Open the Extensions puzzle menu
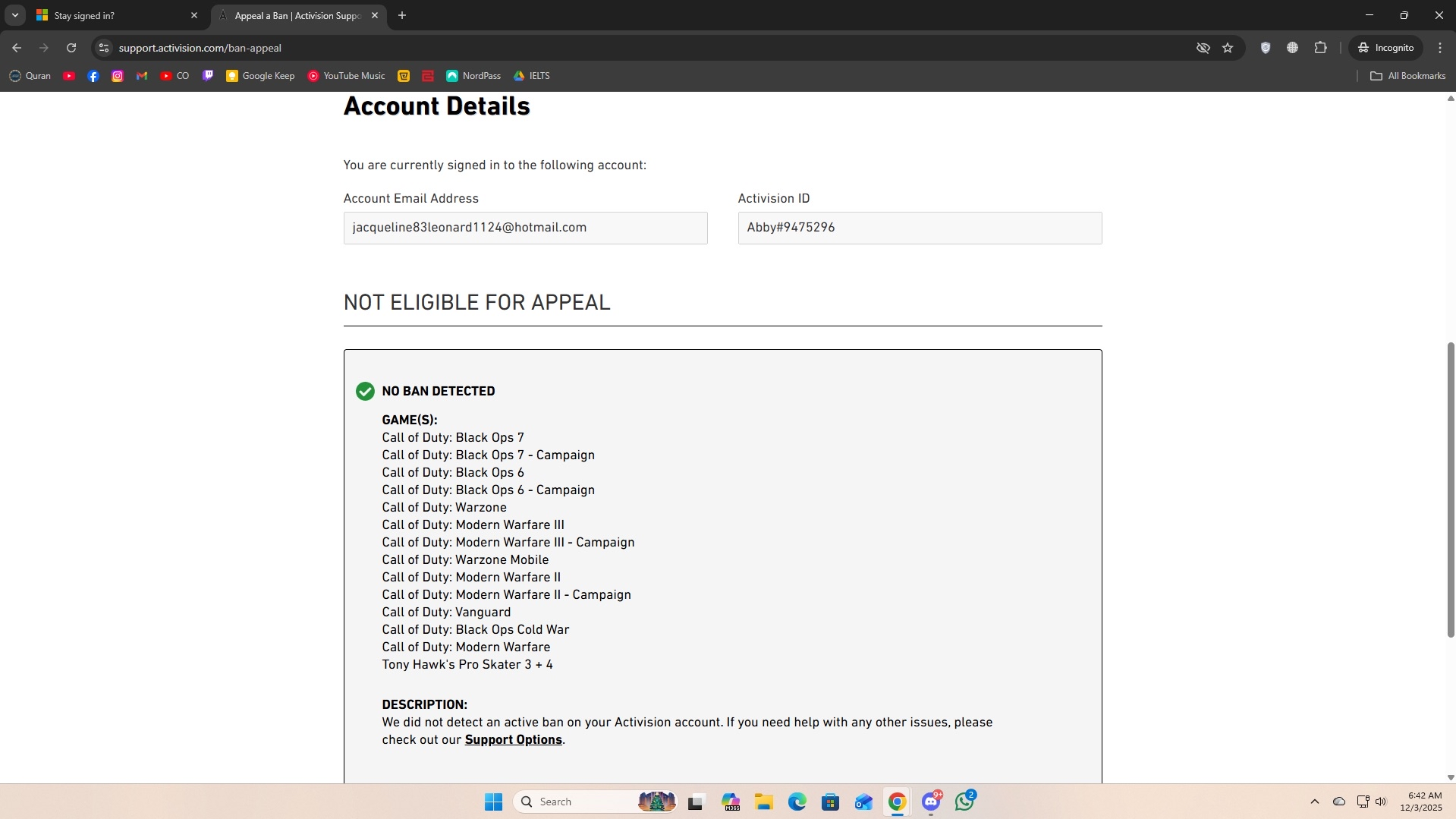The image size is (1456, 819). (1320, 48)
